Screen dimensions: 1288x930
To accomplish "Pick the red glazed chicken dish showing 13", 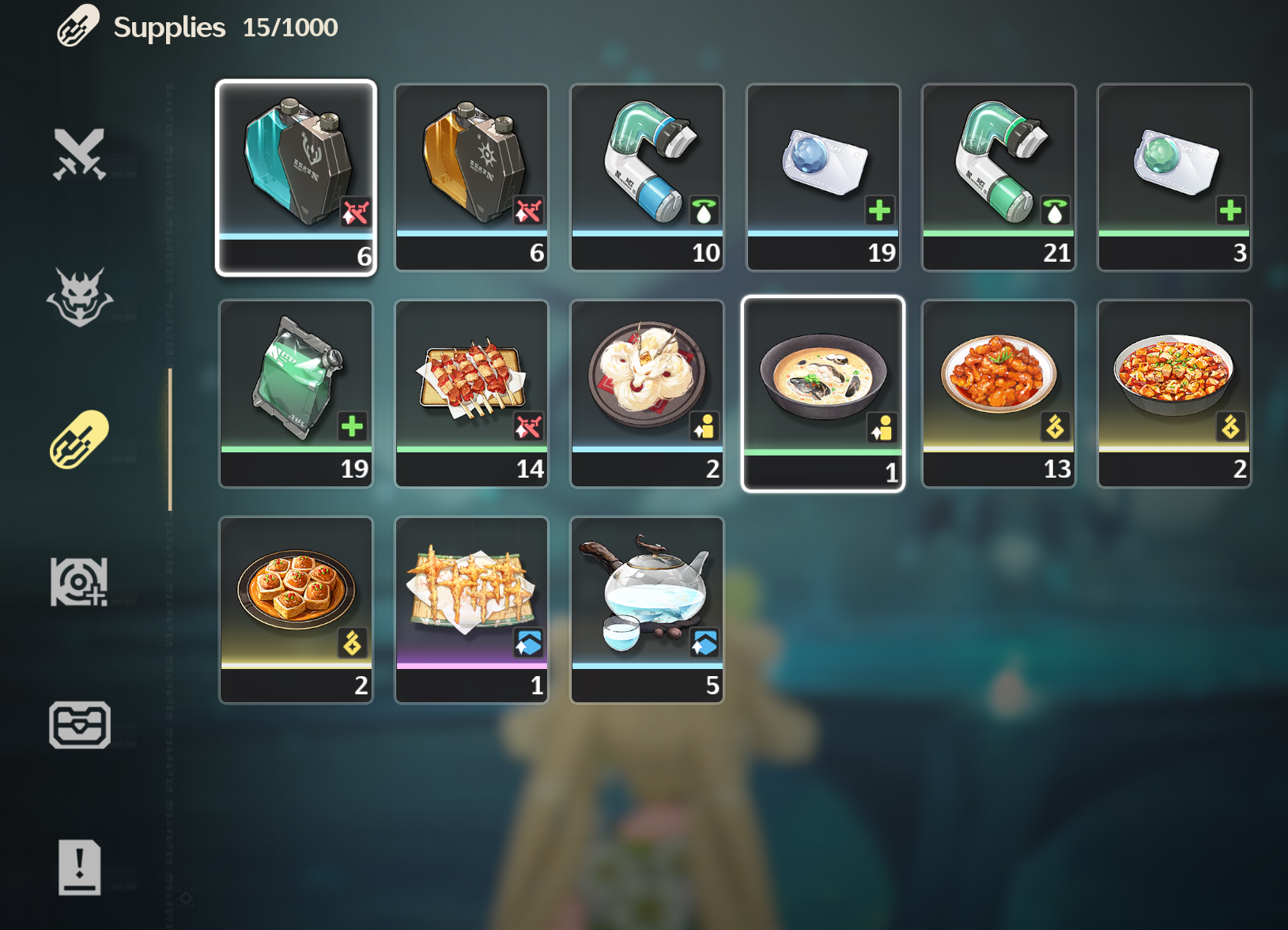I will click(x=999, y=394).
